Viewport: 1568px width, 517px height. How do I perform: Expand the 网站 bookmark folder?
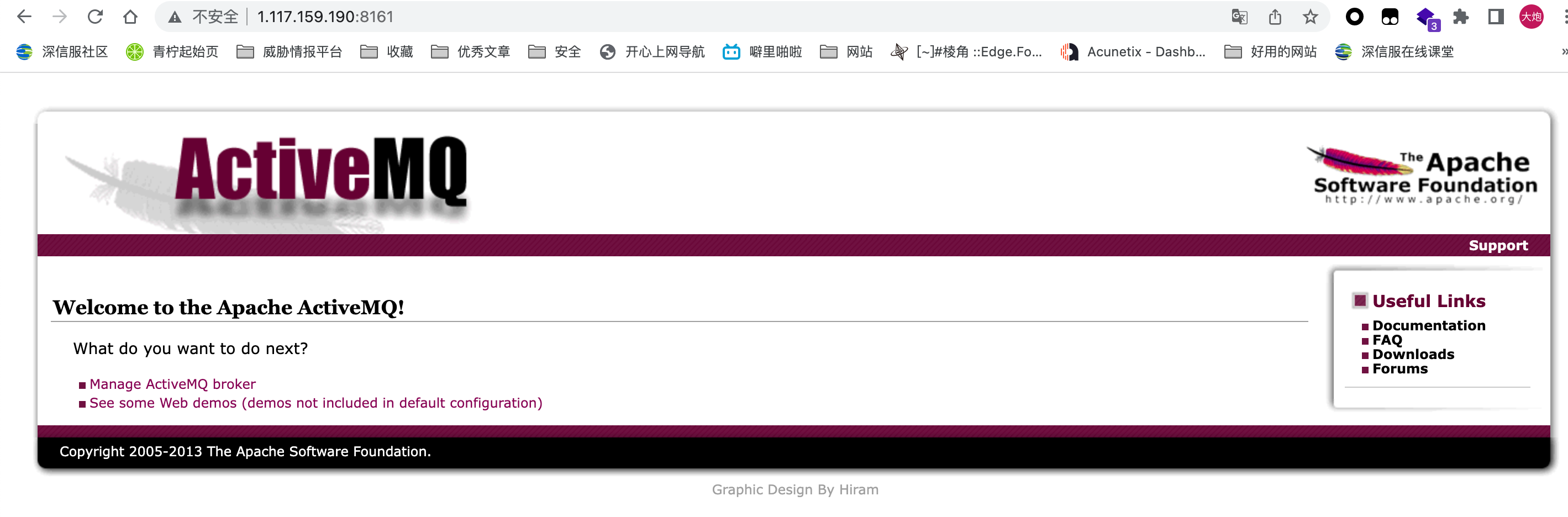(846, 52)
